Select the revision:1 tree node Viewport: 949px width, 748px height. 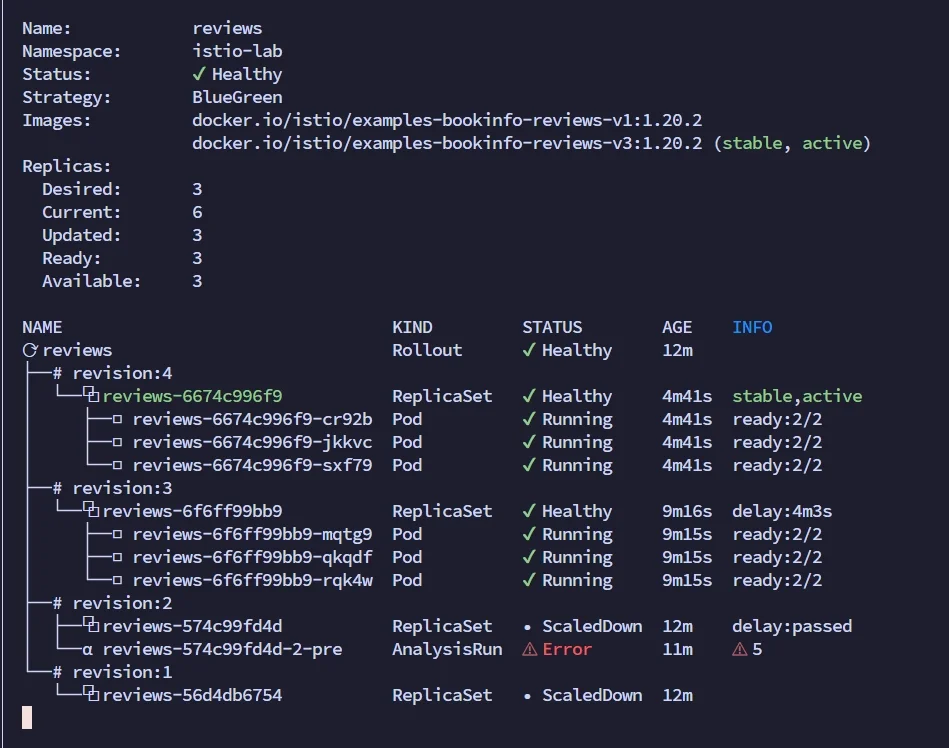pos(113,672)
